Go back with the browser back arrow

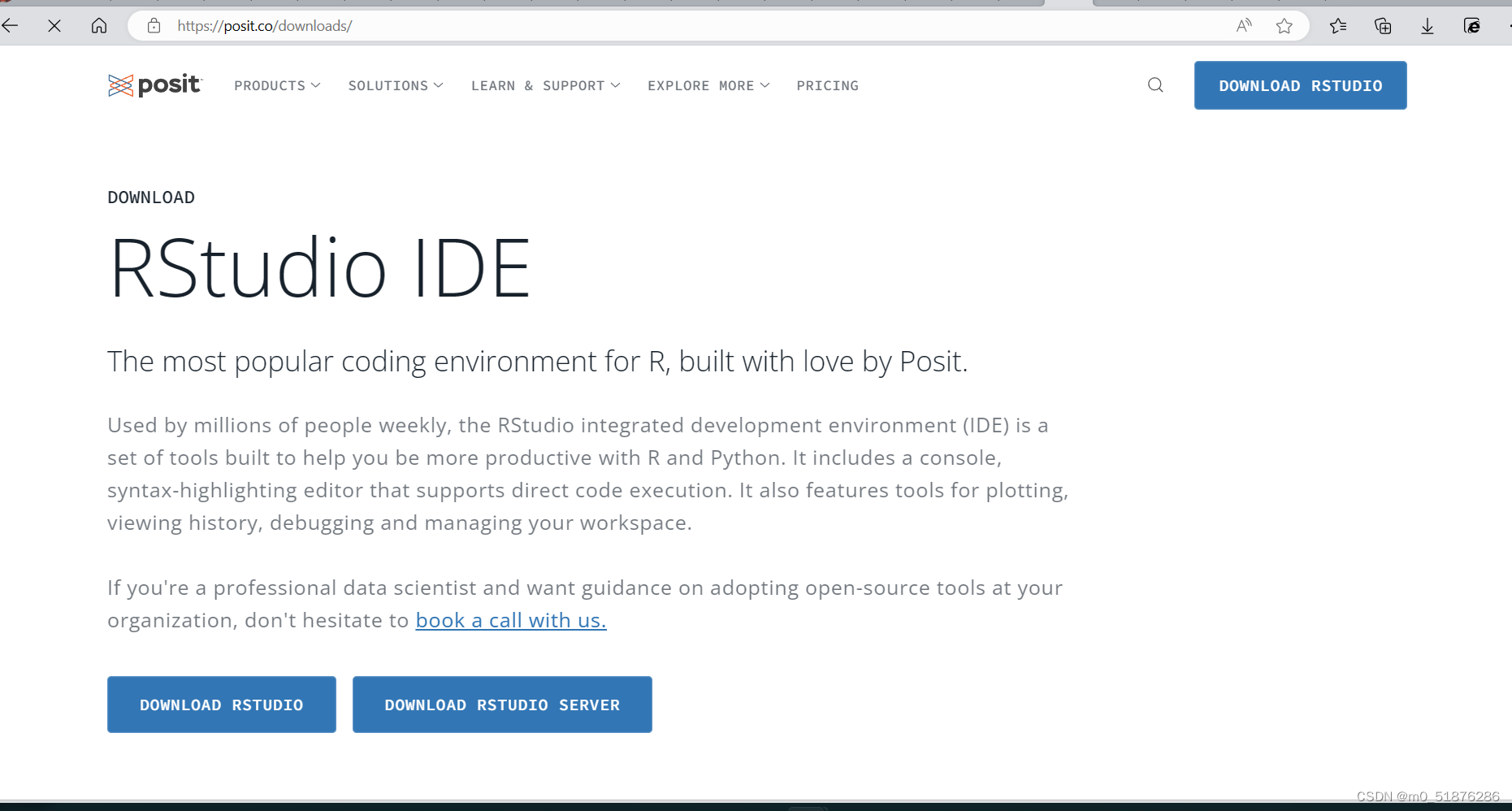10,26
